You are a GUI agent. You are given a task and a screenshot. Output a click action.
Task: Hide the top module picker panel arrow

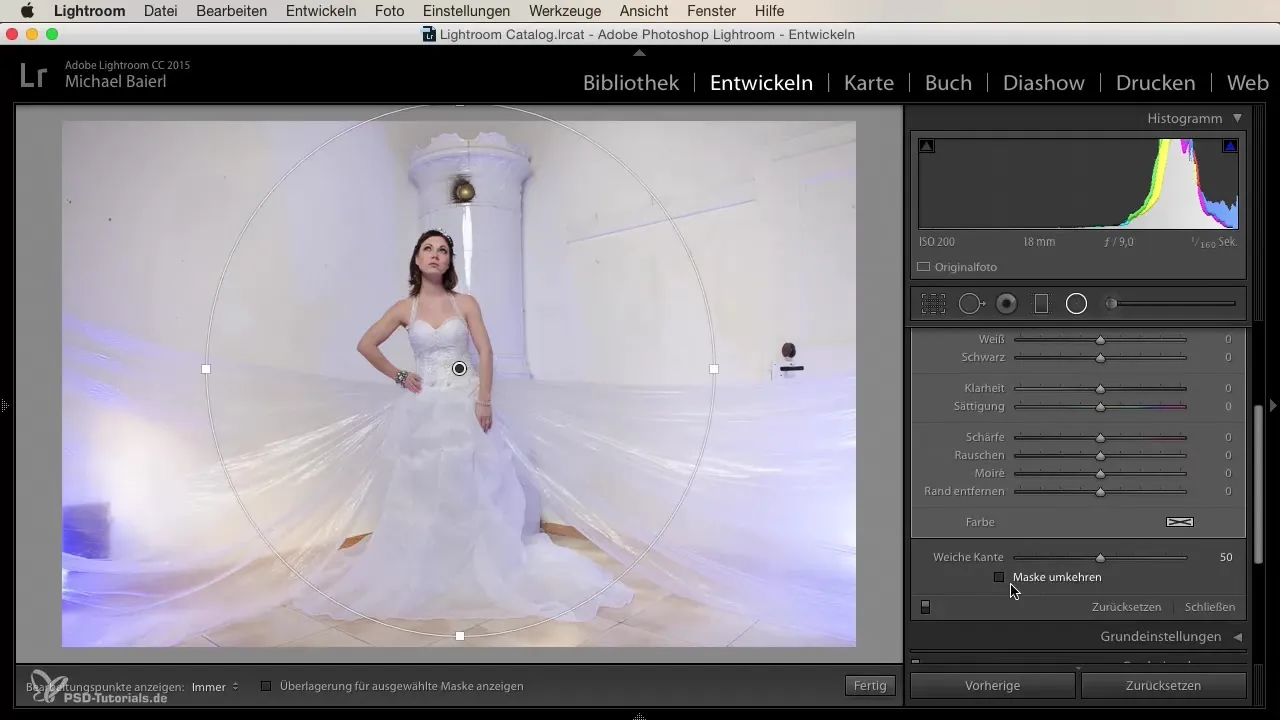(x=640, y=52)
